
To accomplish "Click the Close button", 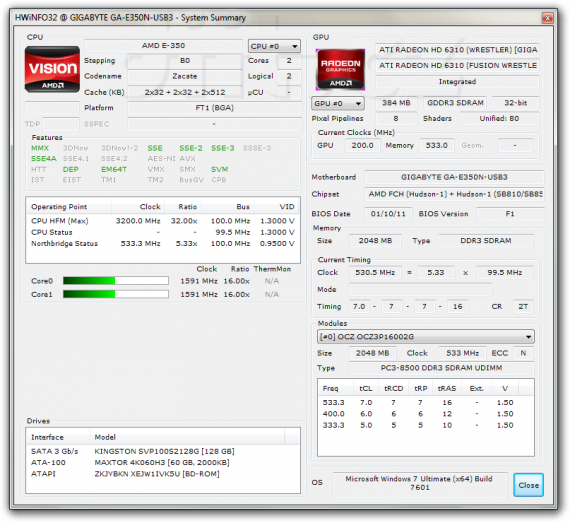I will pos(528,485).
